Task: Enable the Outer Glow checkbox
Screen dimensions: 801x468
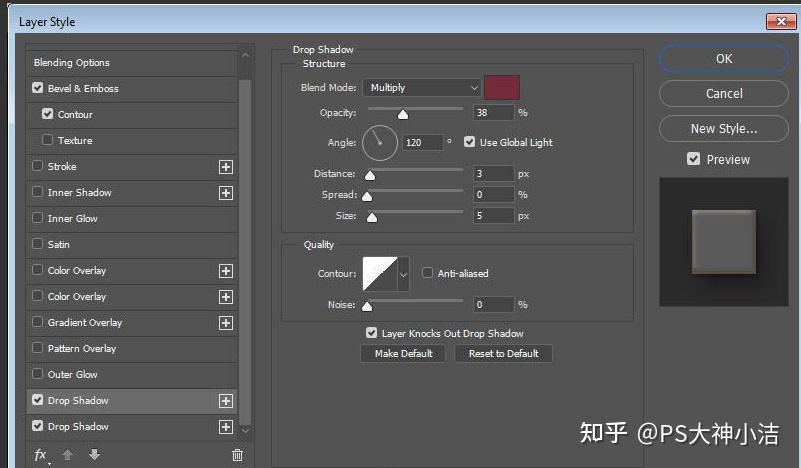Action: click(37, 373)
